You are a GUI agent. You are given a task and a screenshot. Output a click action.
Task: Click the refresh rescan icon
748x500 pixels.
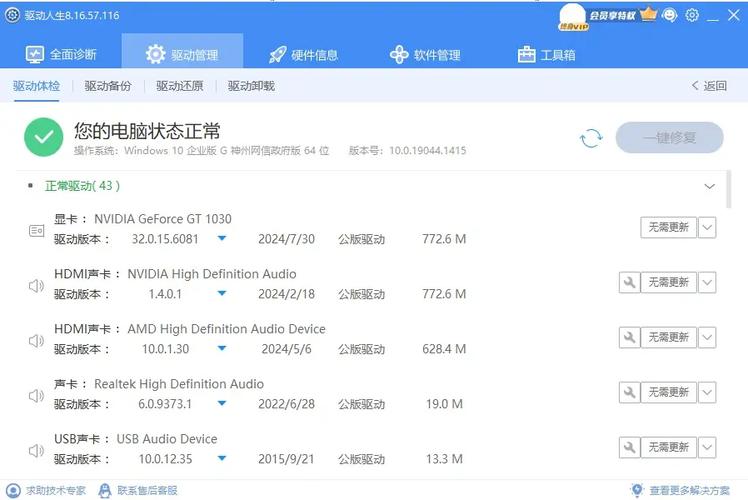(591, 138)
